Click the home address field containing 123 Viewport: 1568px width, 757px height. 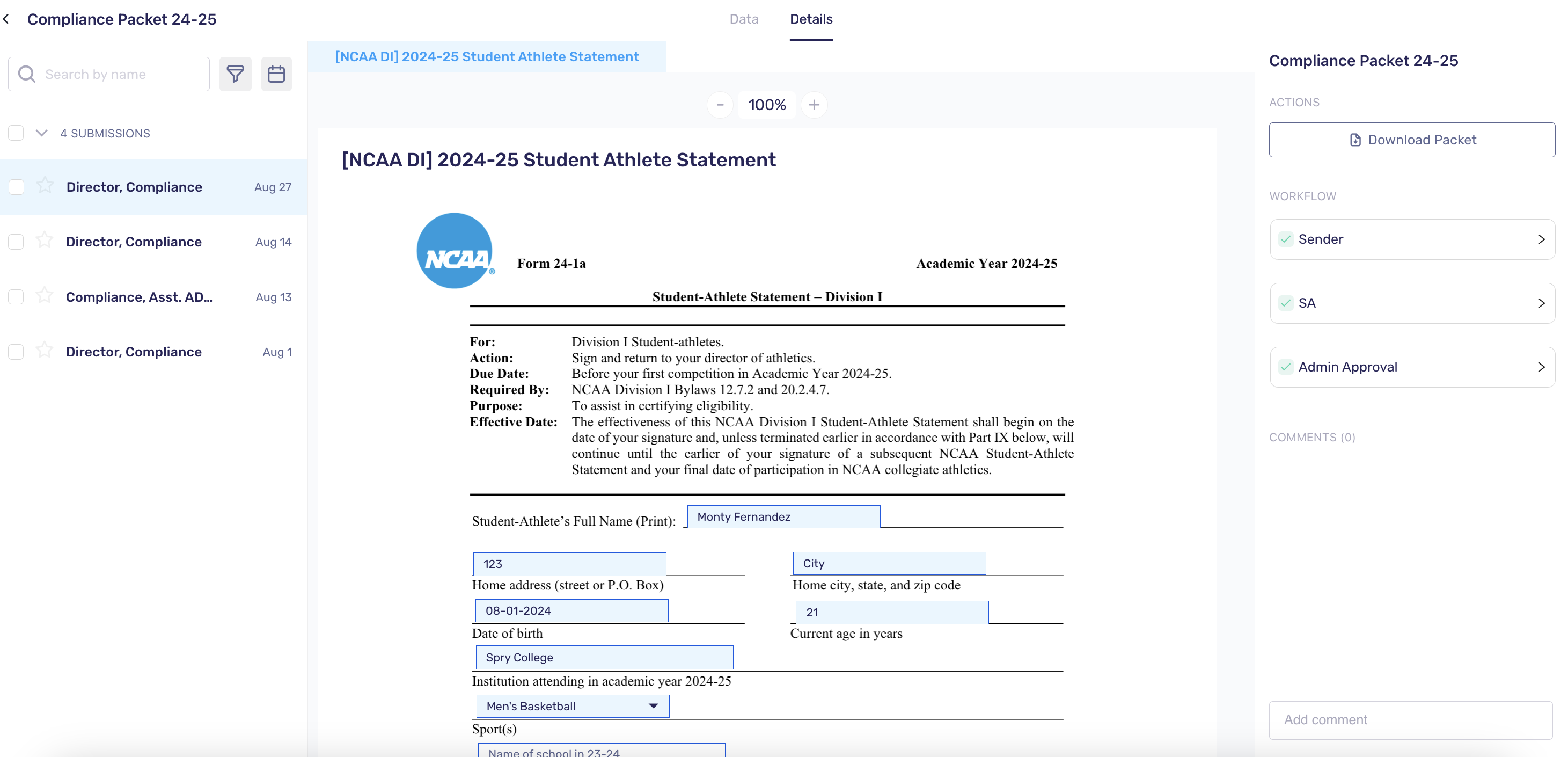click(x=569, y=563)
